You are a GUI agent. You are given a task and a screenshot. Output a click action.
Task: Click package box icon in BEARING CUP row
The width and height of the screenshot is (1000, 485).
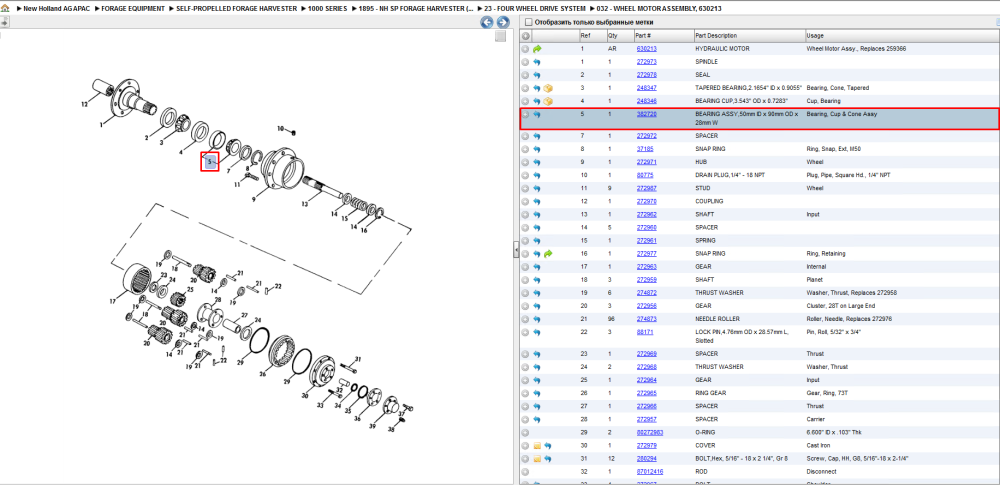548,101
